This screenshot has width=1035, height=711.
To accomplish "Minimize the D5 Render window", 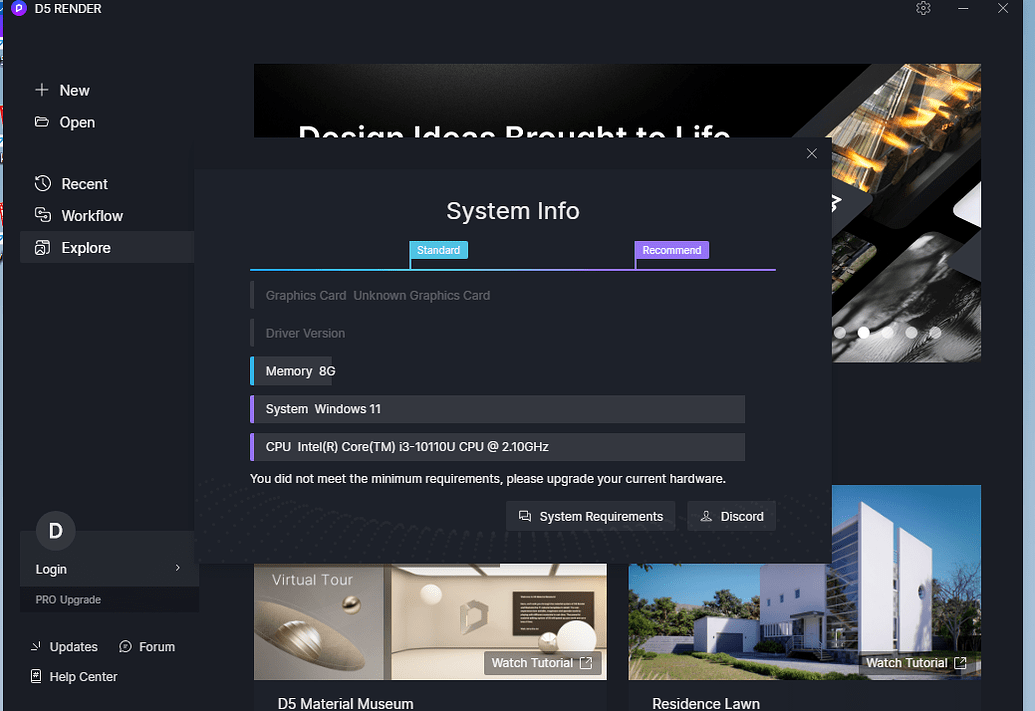I will (963, 9).
